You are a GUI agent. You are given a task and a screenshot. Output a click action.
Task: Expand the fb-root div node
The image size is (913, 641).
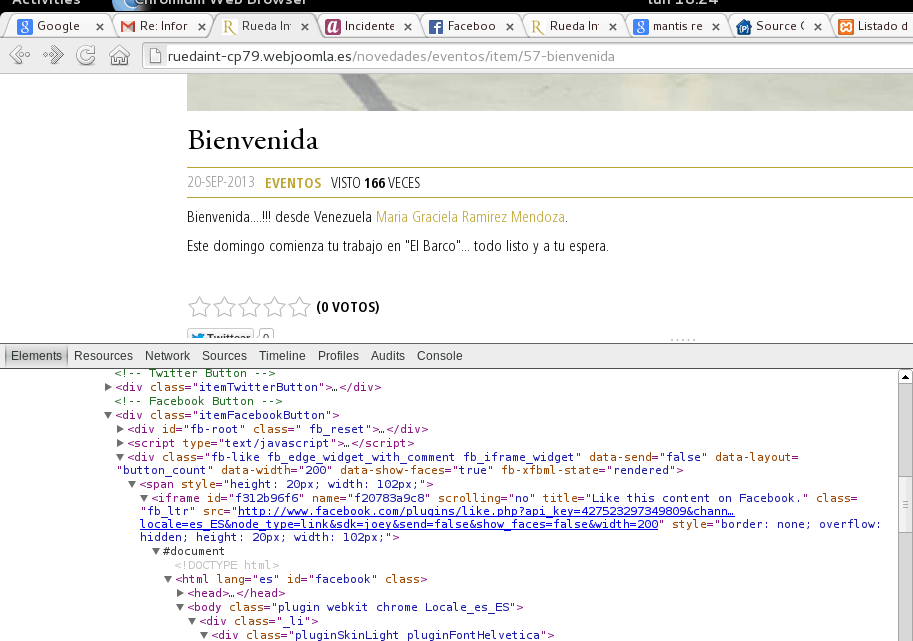point(120,429)
